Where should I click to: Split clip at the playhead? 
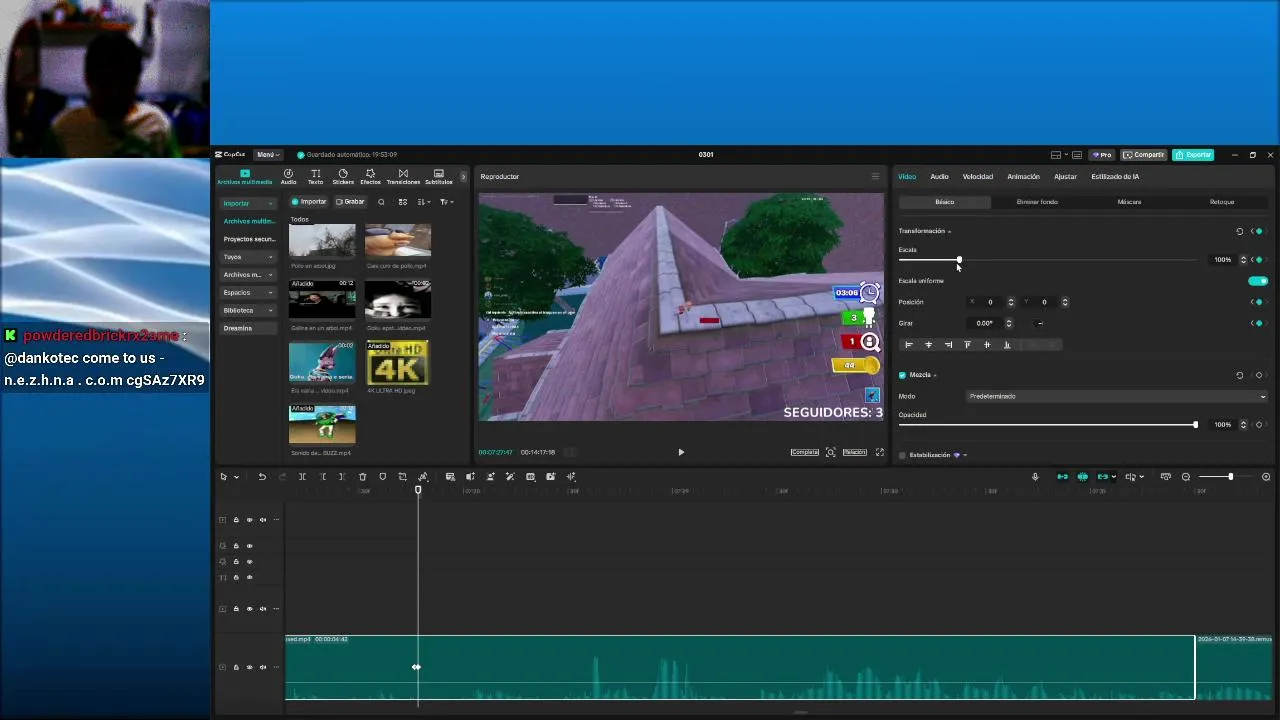coord(302,477)
